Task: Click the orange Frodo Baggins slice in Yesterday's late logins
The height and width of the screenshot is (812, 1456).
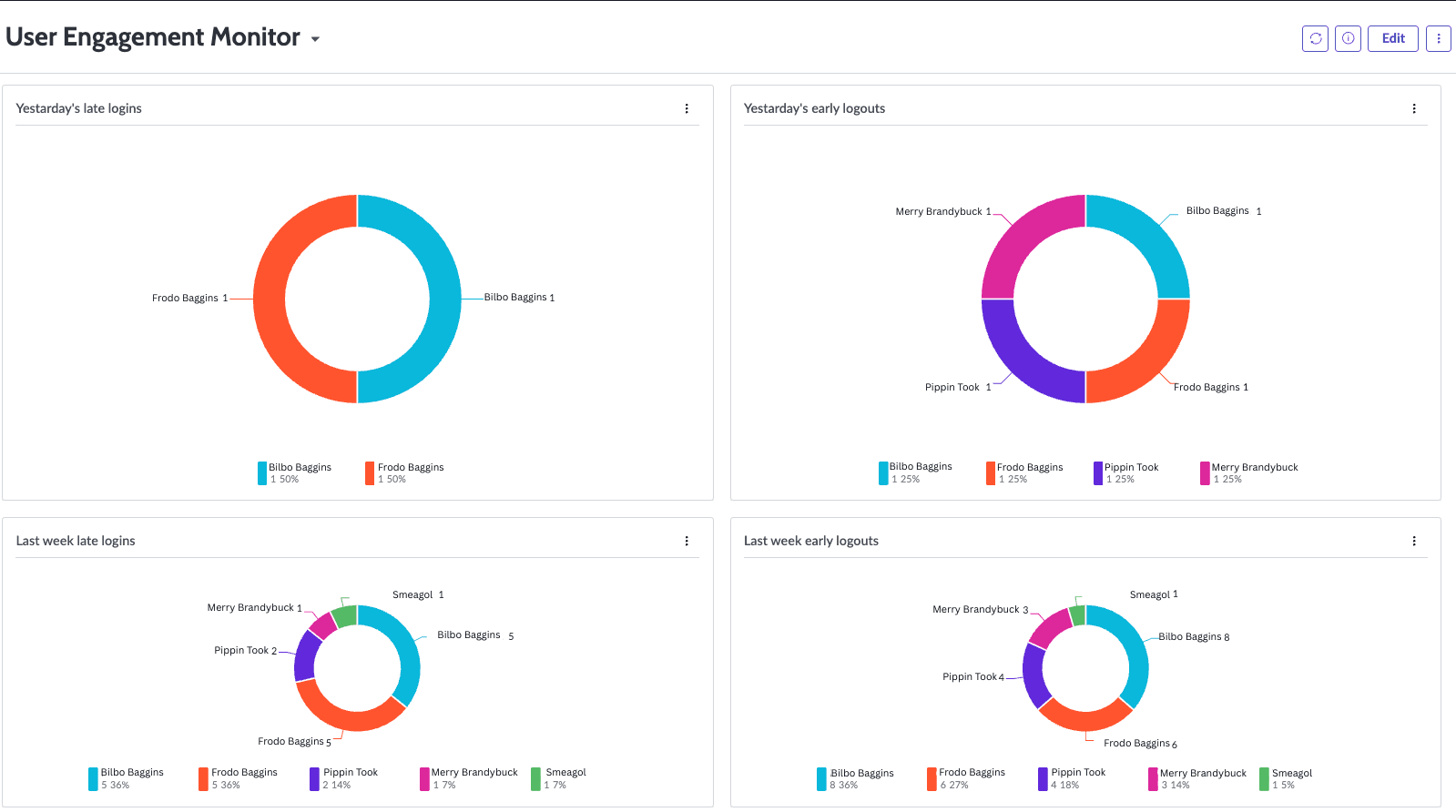Action: click(270, 300)
